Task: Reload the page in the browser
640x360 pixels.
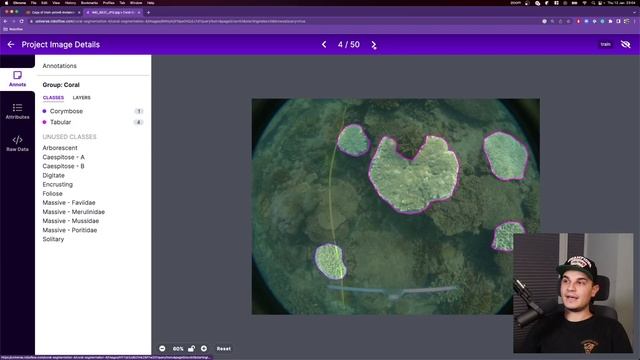Action: tap(22, 21)
